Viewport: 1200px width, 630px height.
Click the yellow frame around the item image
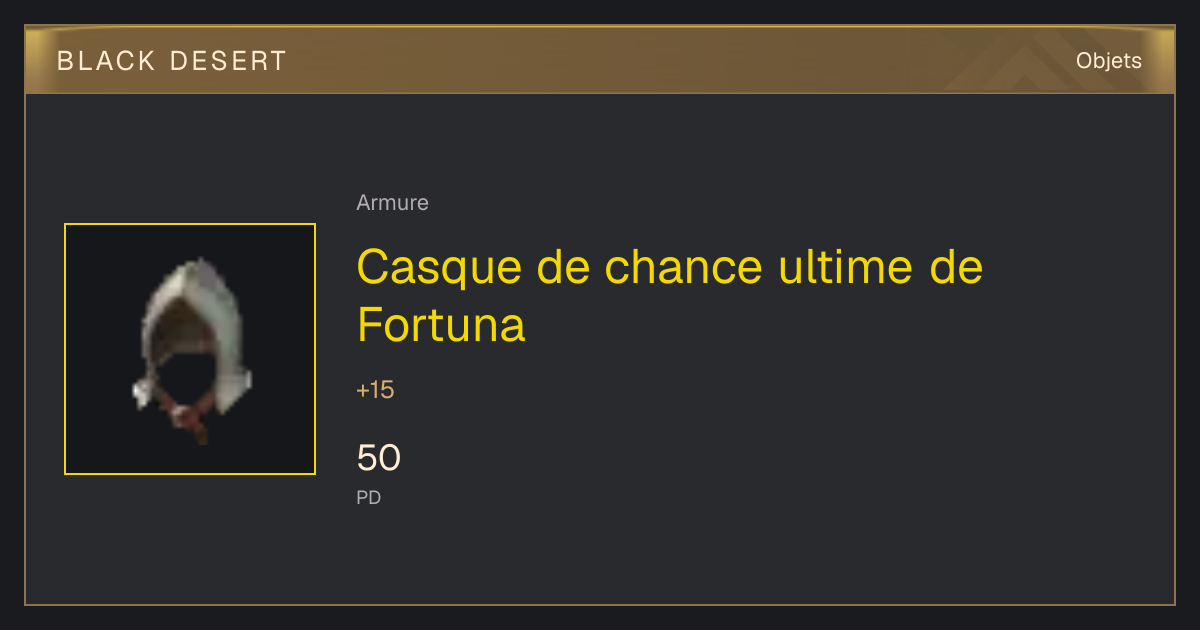190,349
